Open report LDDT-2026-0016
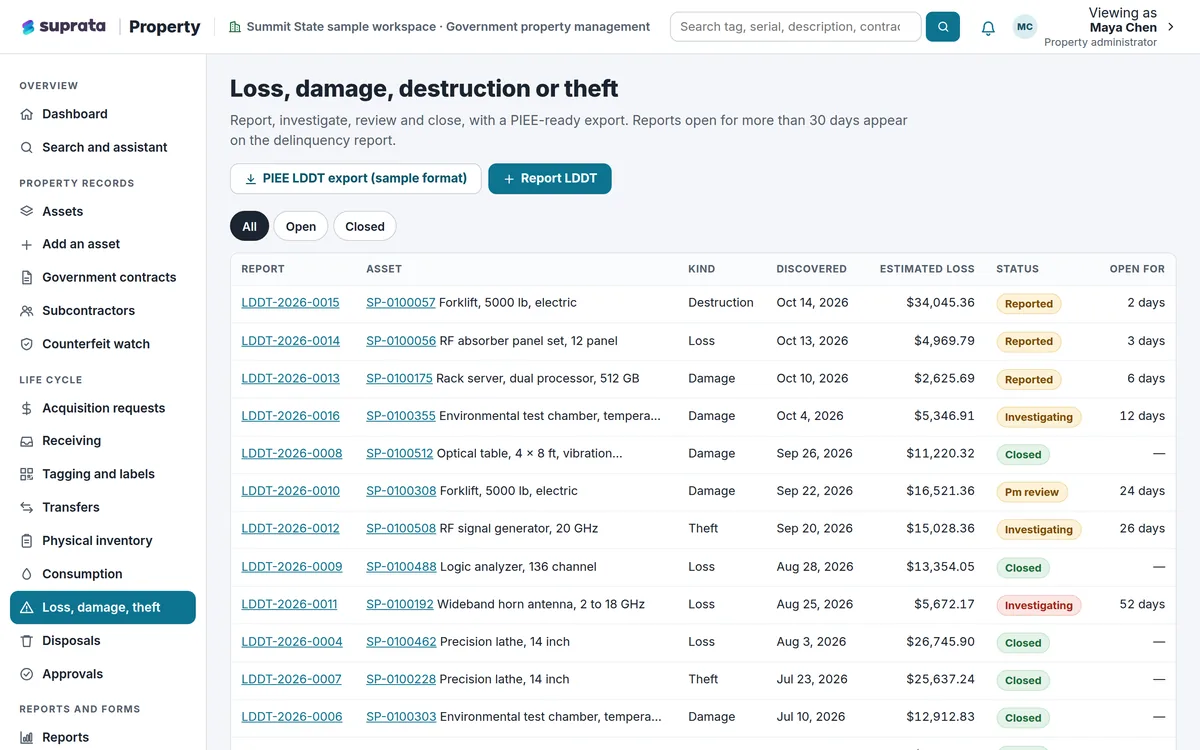 [290, 416]
